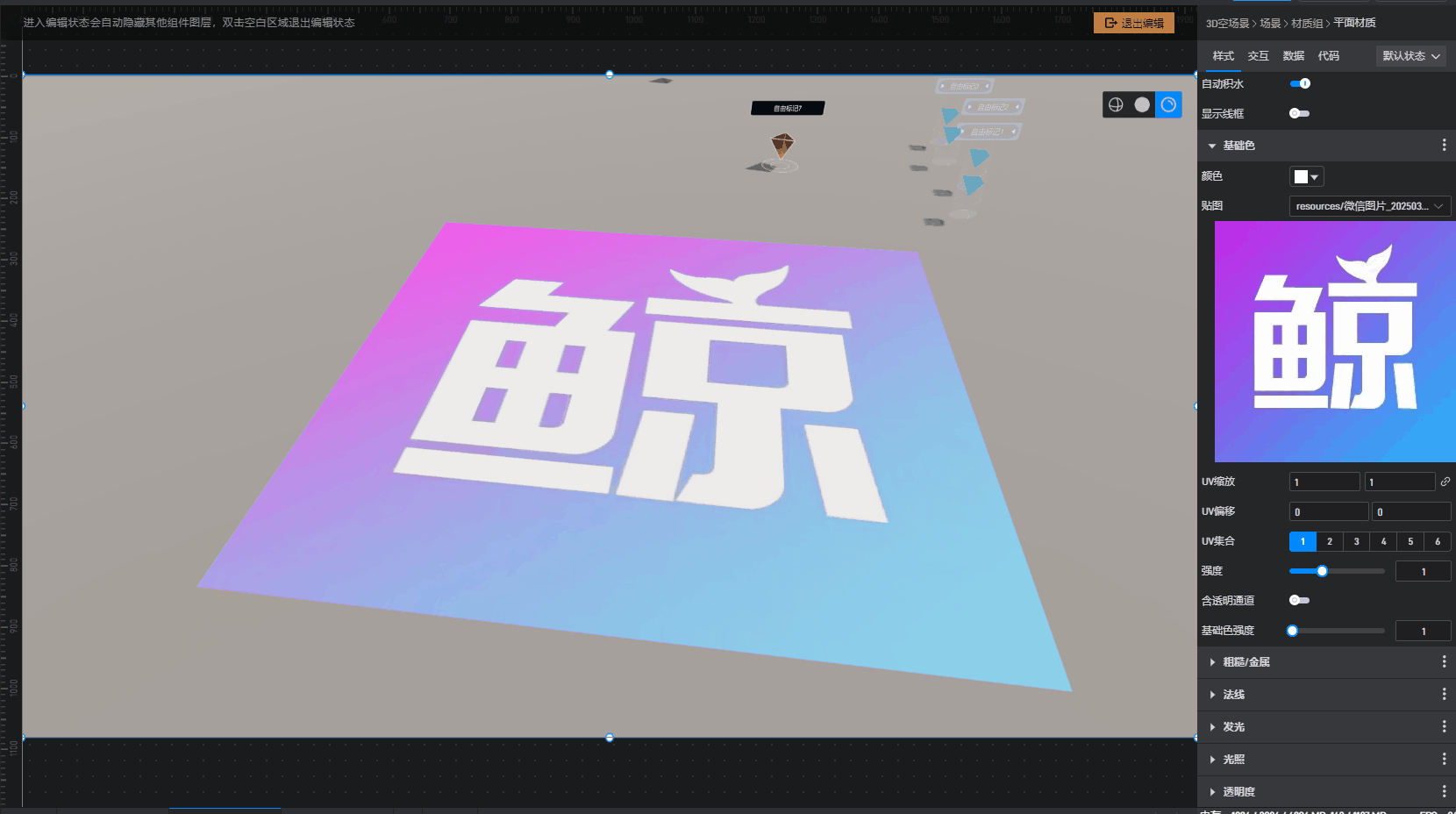Expand the 光照 section
The image size is (1456, 814).
(1212, 760)
